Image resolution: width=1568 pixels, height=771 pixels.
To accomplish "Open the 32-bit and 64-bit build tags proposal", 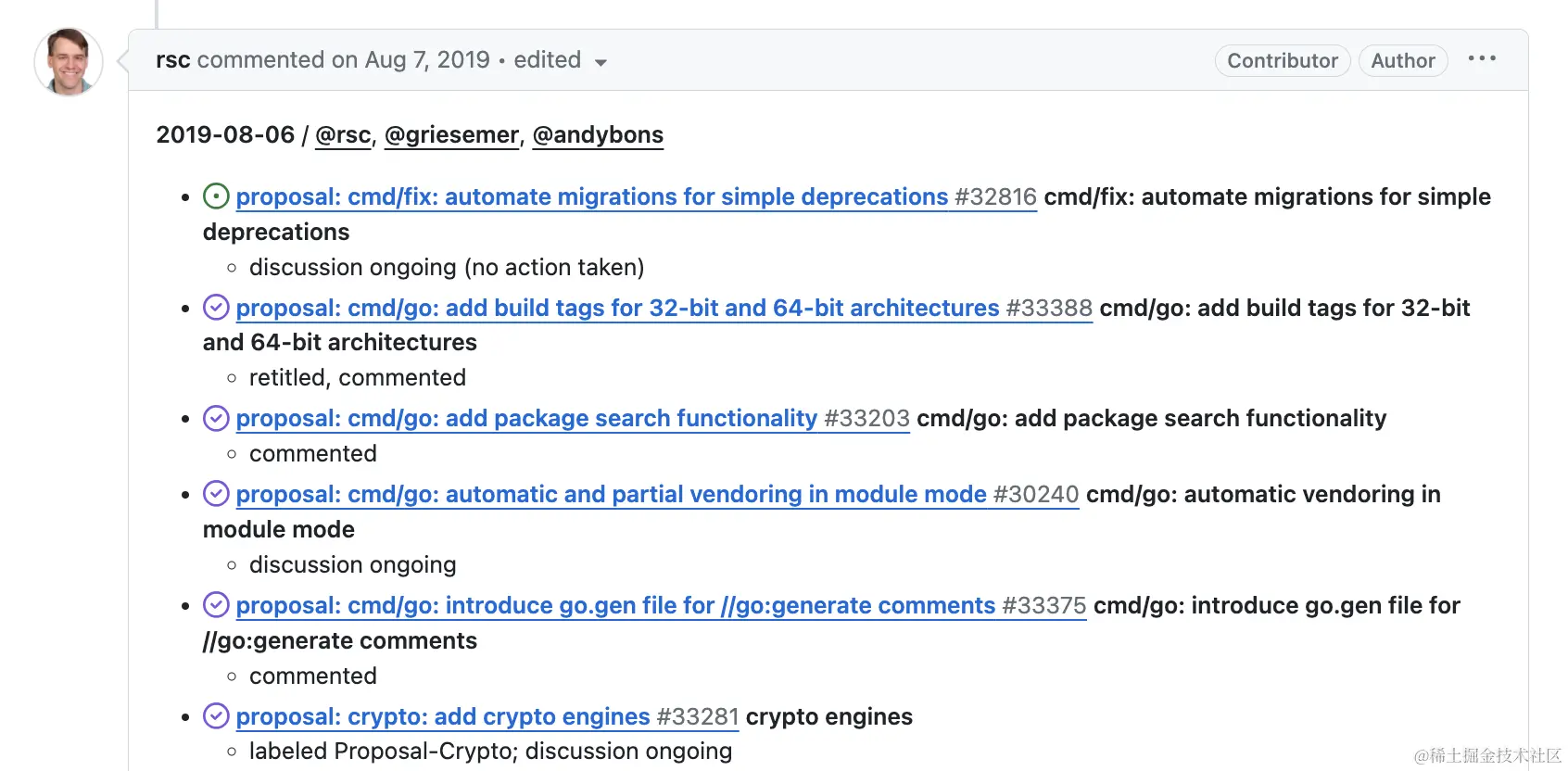I will (x=617, y=309).
